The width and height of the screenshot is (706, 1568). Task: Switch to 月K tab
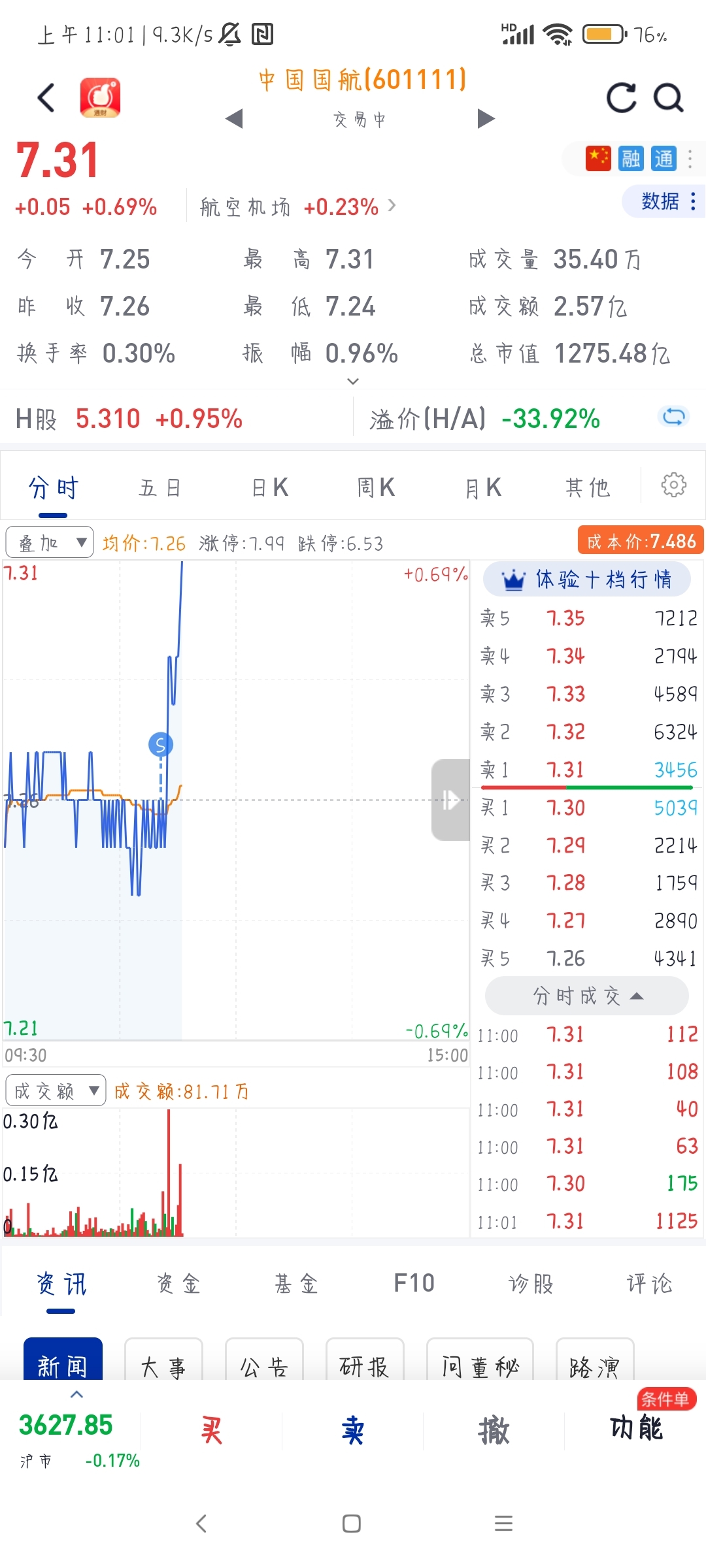coord(483,488)
